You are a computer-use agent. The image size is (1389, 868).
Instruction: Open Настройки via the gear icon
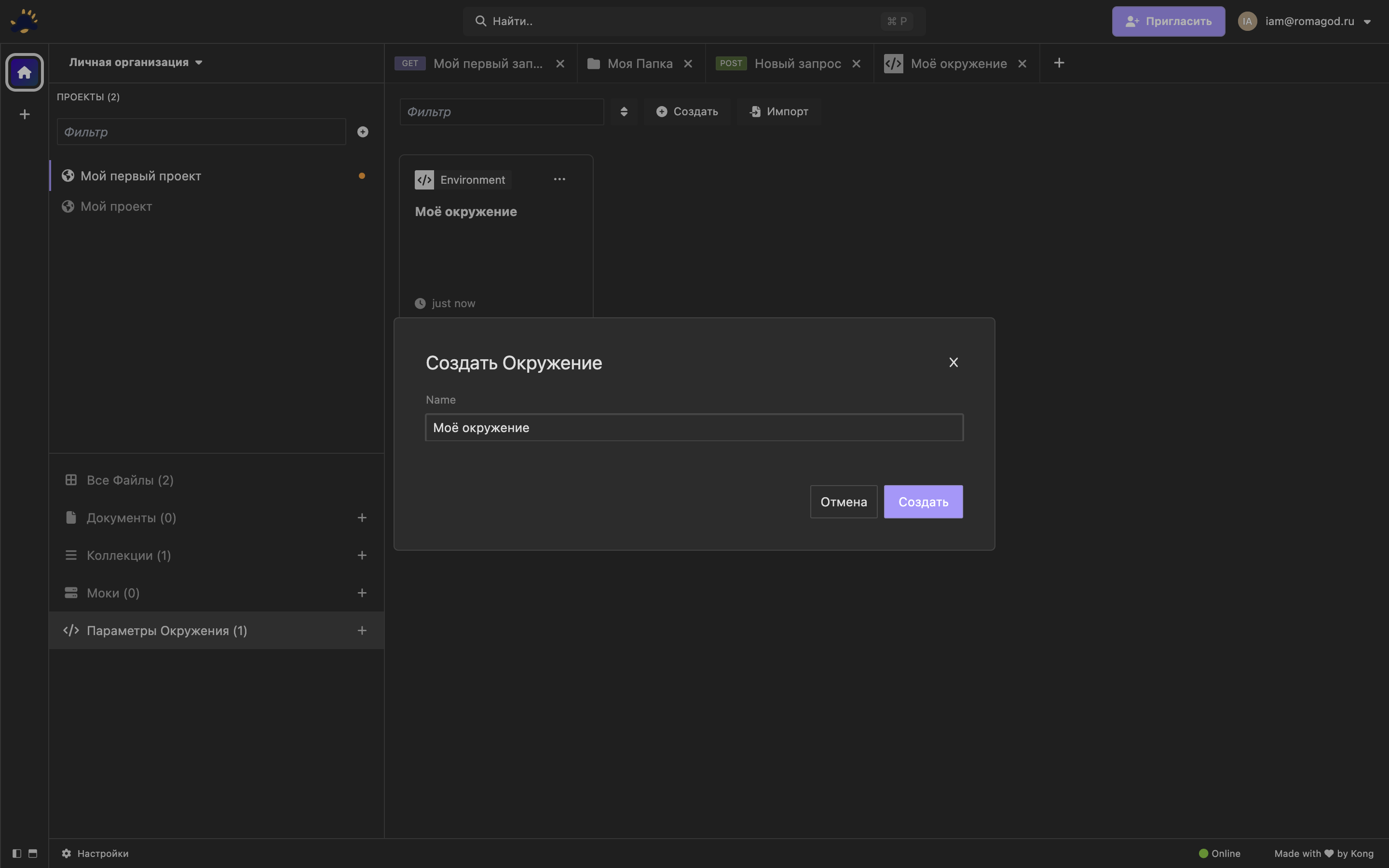click(66, 853)
